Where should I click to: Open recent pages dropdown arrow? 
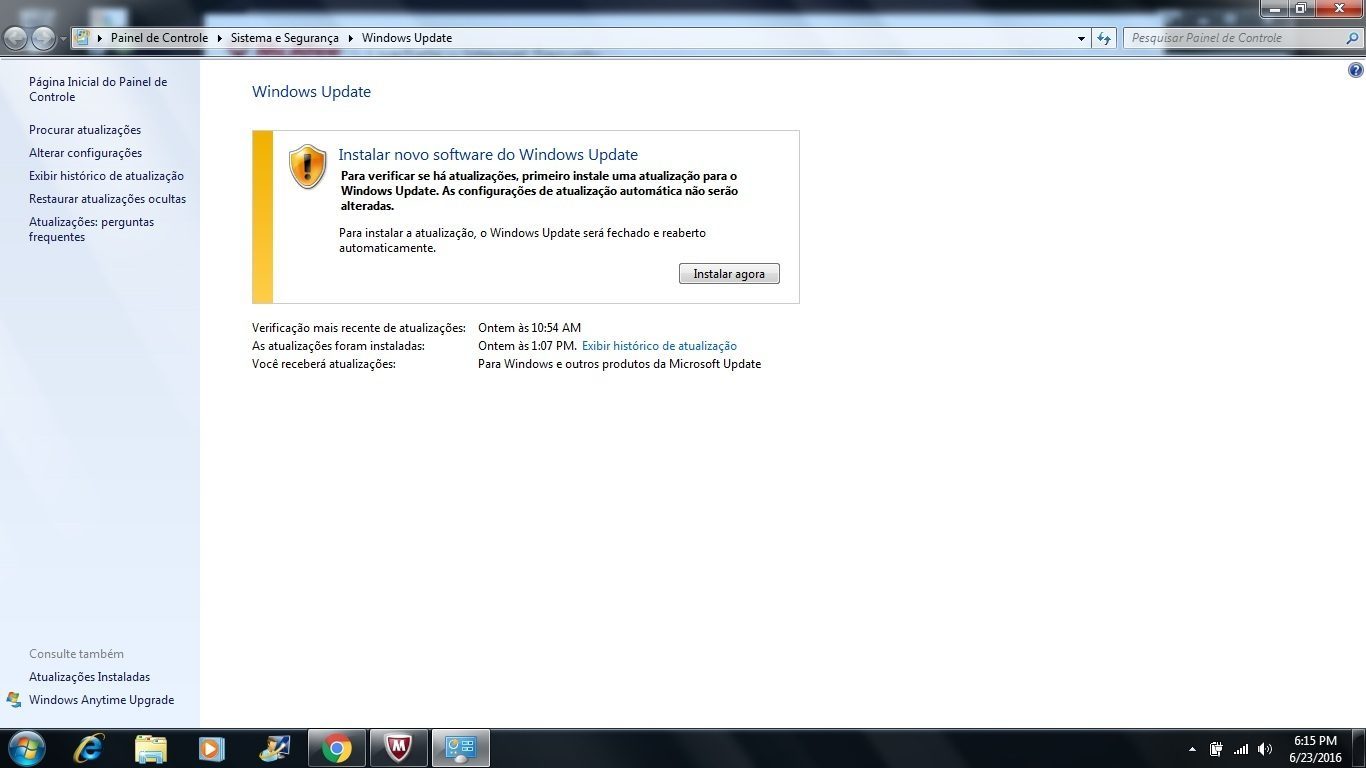[x=63, y=39]
